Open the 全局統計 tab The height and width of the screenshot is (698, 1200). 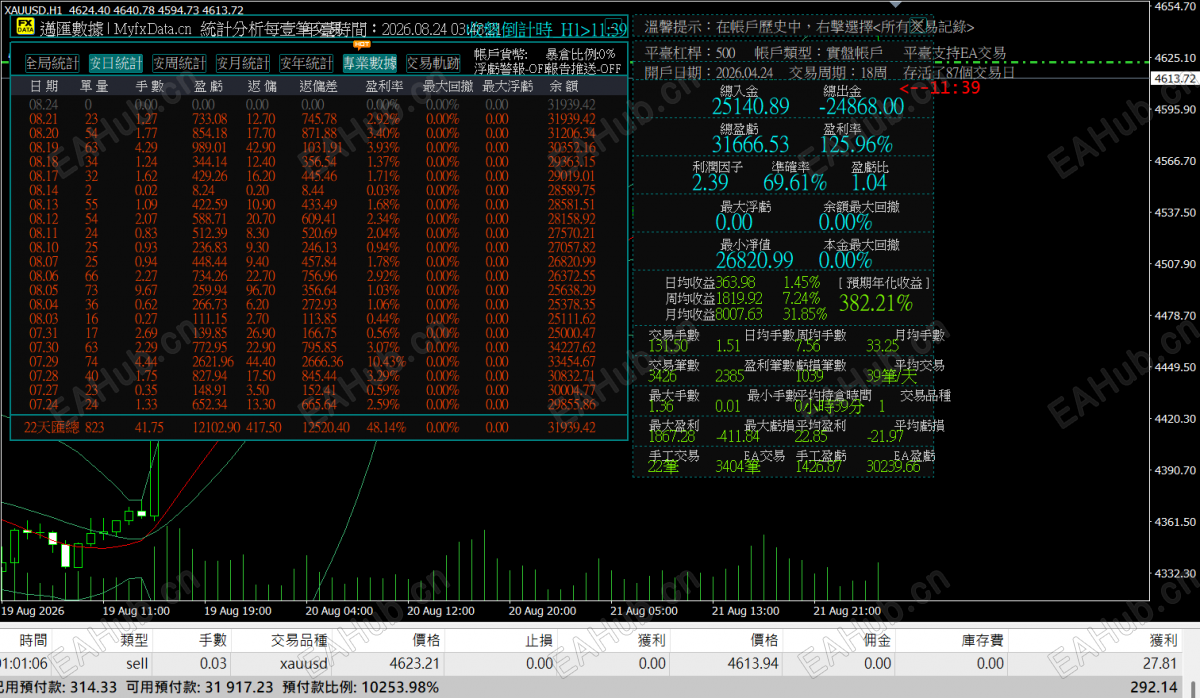point(52,64)
